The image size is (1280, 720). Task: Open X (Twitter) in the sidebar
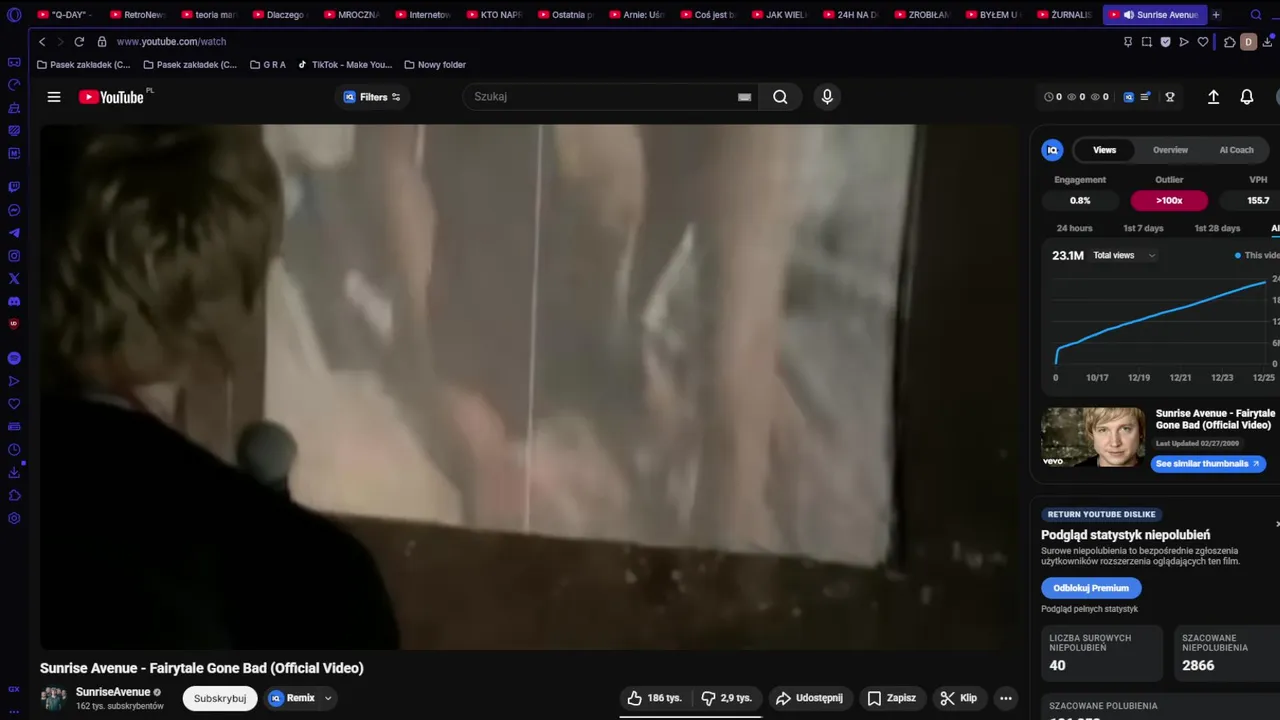[14, 279]
